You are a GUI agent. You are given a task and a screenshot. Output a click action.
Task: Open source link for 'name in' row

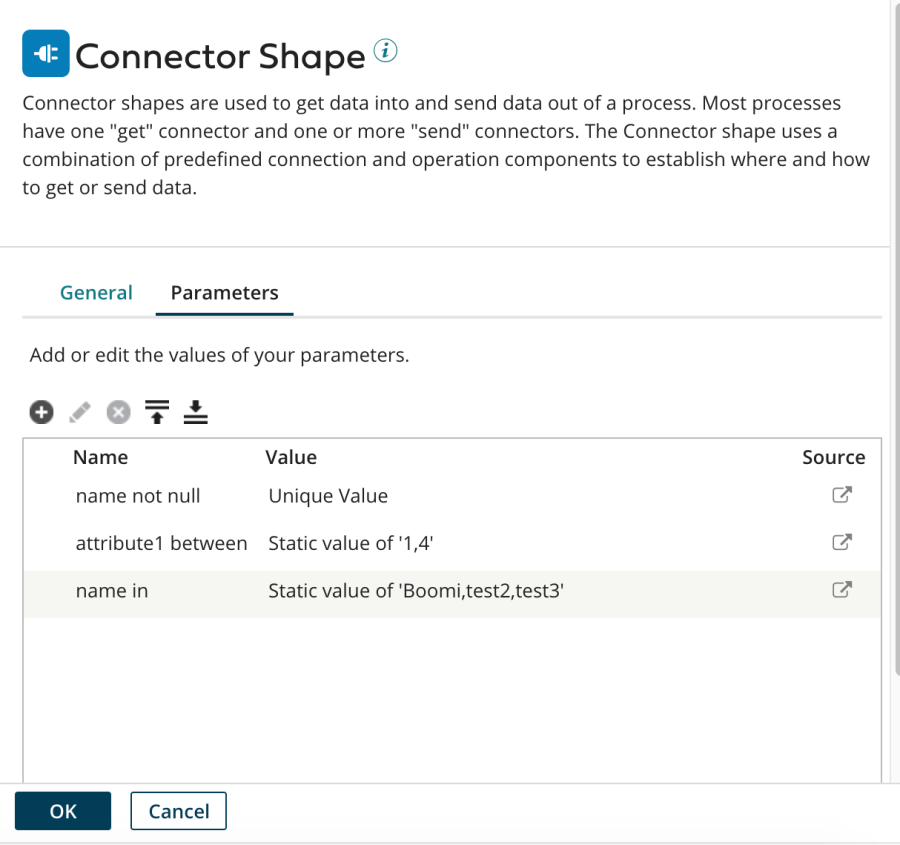tap(841, 590)
